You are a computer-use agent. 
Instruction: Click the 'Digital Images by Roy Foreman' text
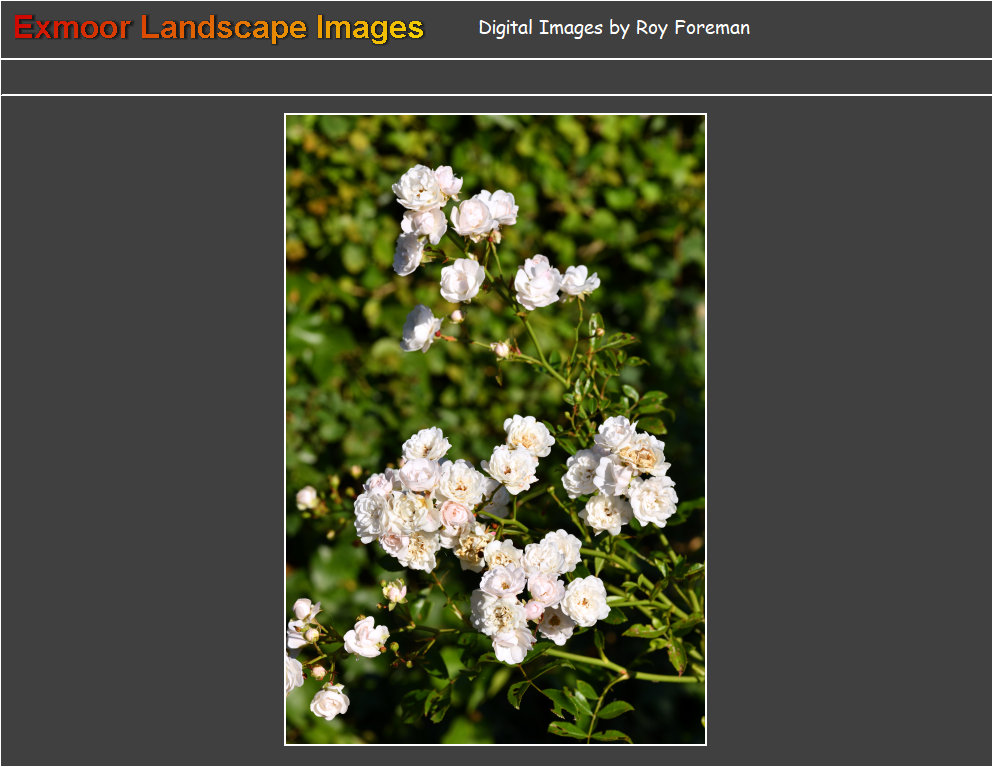pyautogui.click(x=613, y=28)
